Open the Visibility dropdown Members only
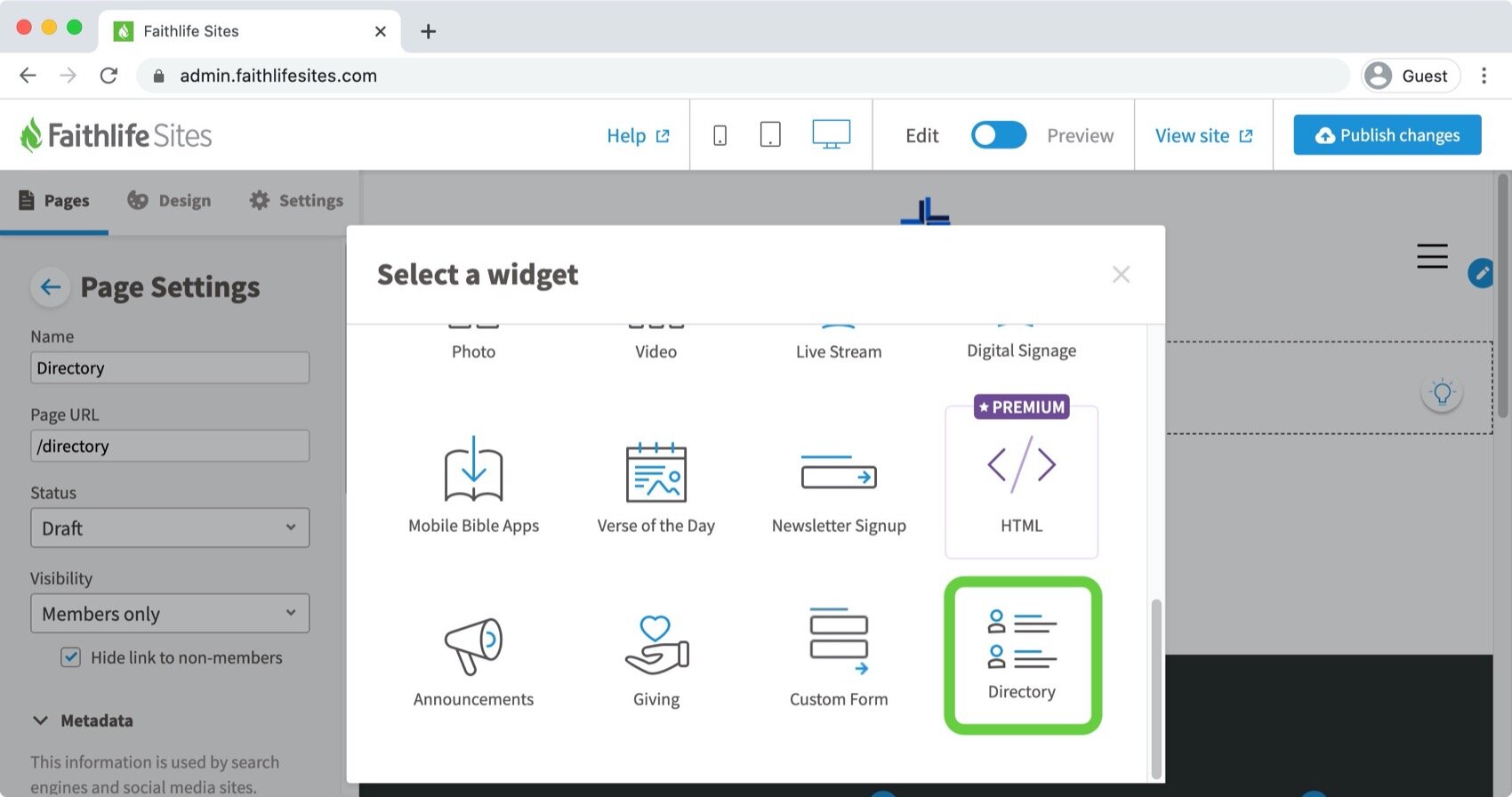This screenshot has height=797, width=1512. pyautogui.click(x=170, y=614)
